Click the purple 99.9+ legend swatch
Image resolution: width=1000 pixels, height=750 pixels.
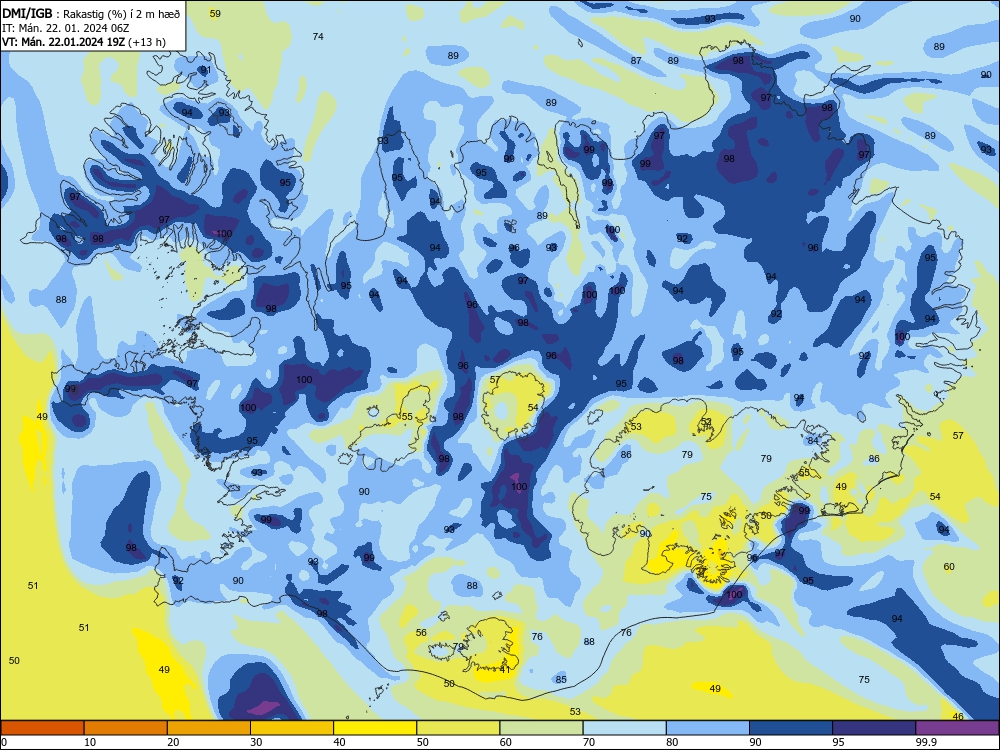click(957, 728)
